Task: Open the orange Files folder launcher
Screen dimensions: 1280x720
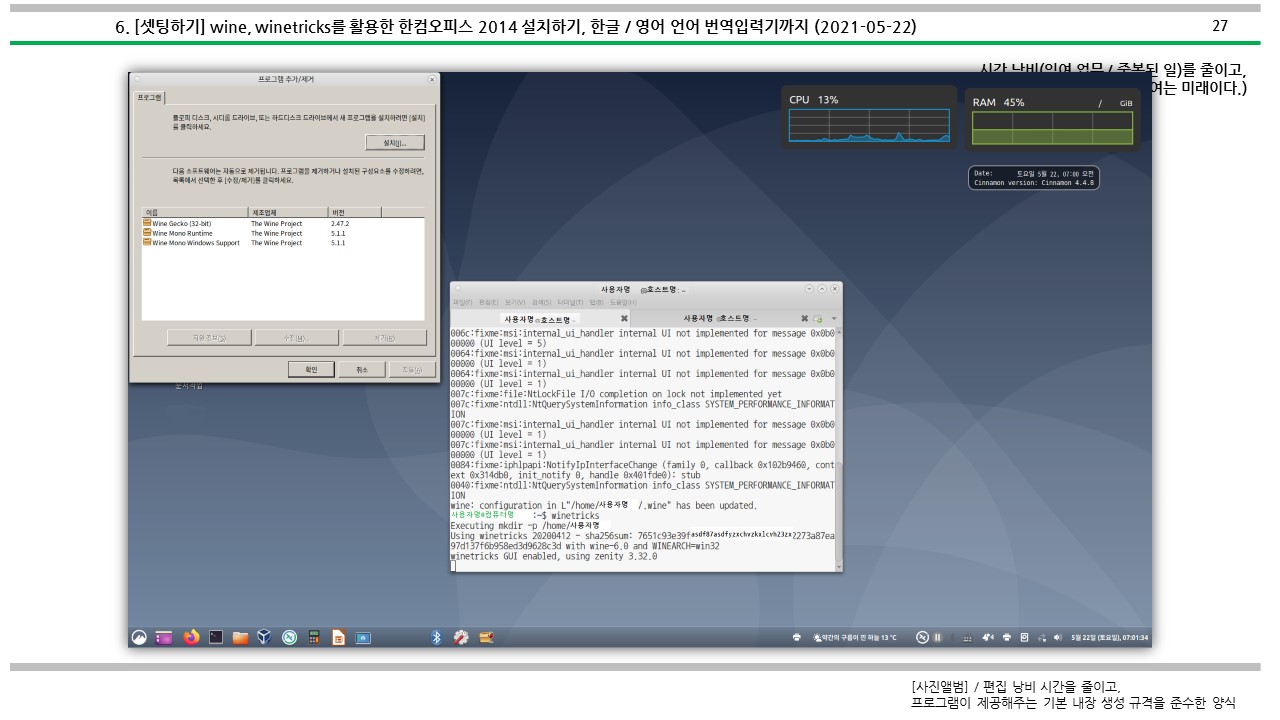Action: [x=240, y=637]
